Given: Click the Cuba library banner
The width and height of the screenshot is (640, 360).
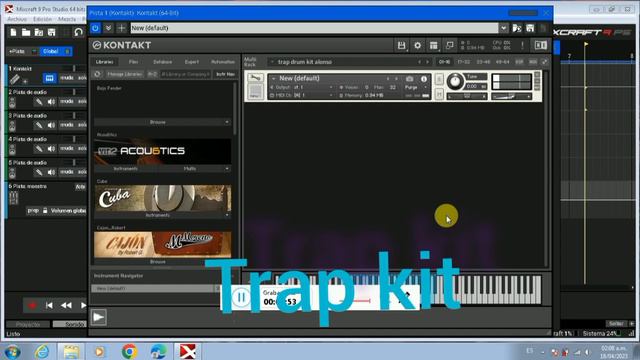Looking at the screenshot, I should point(162,198).
